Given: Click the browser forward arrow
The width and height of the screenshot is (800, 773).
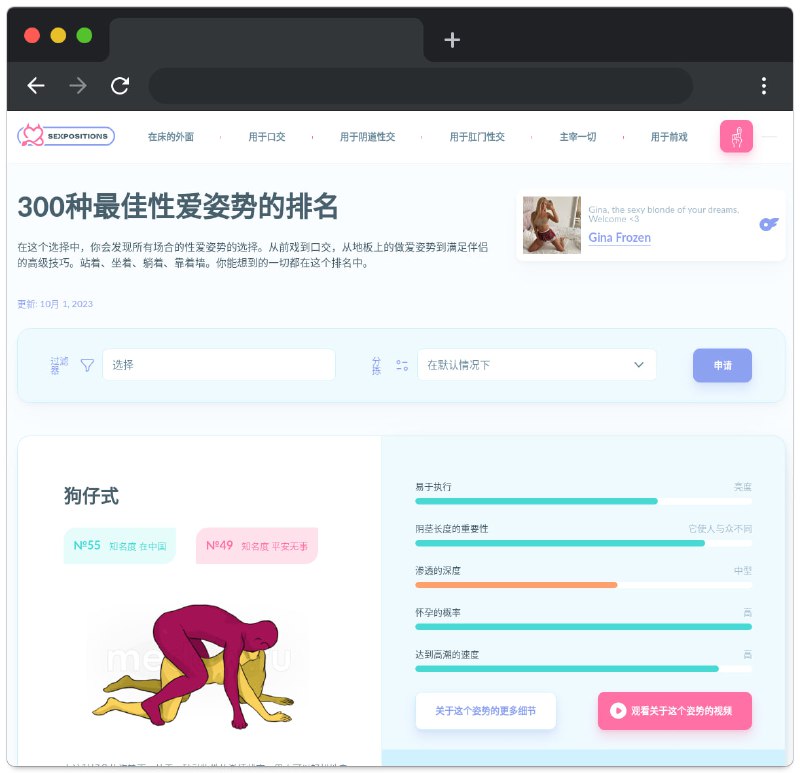Looking at the screenshot, I should 78,86.
